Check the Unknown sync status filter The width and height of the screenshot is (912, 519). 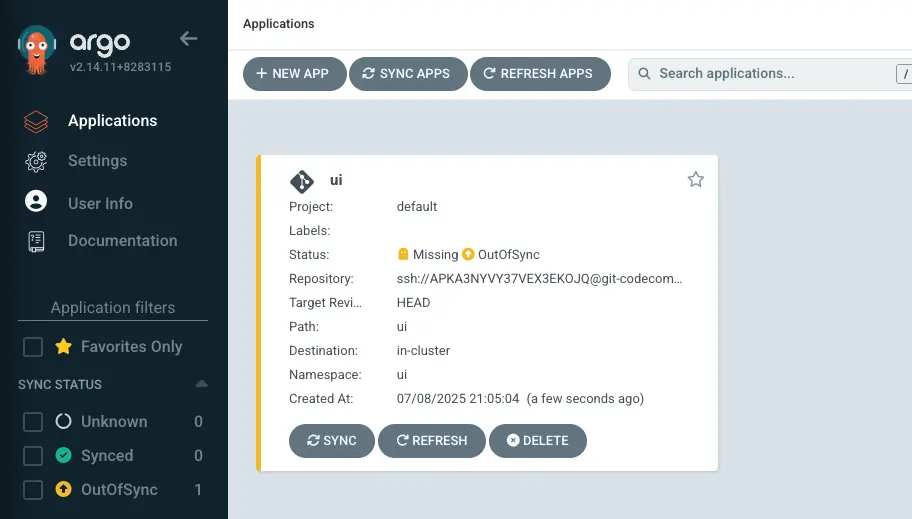tap(33, 422)
